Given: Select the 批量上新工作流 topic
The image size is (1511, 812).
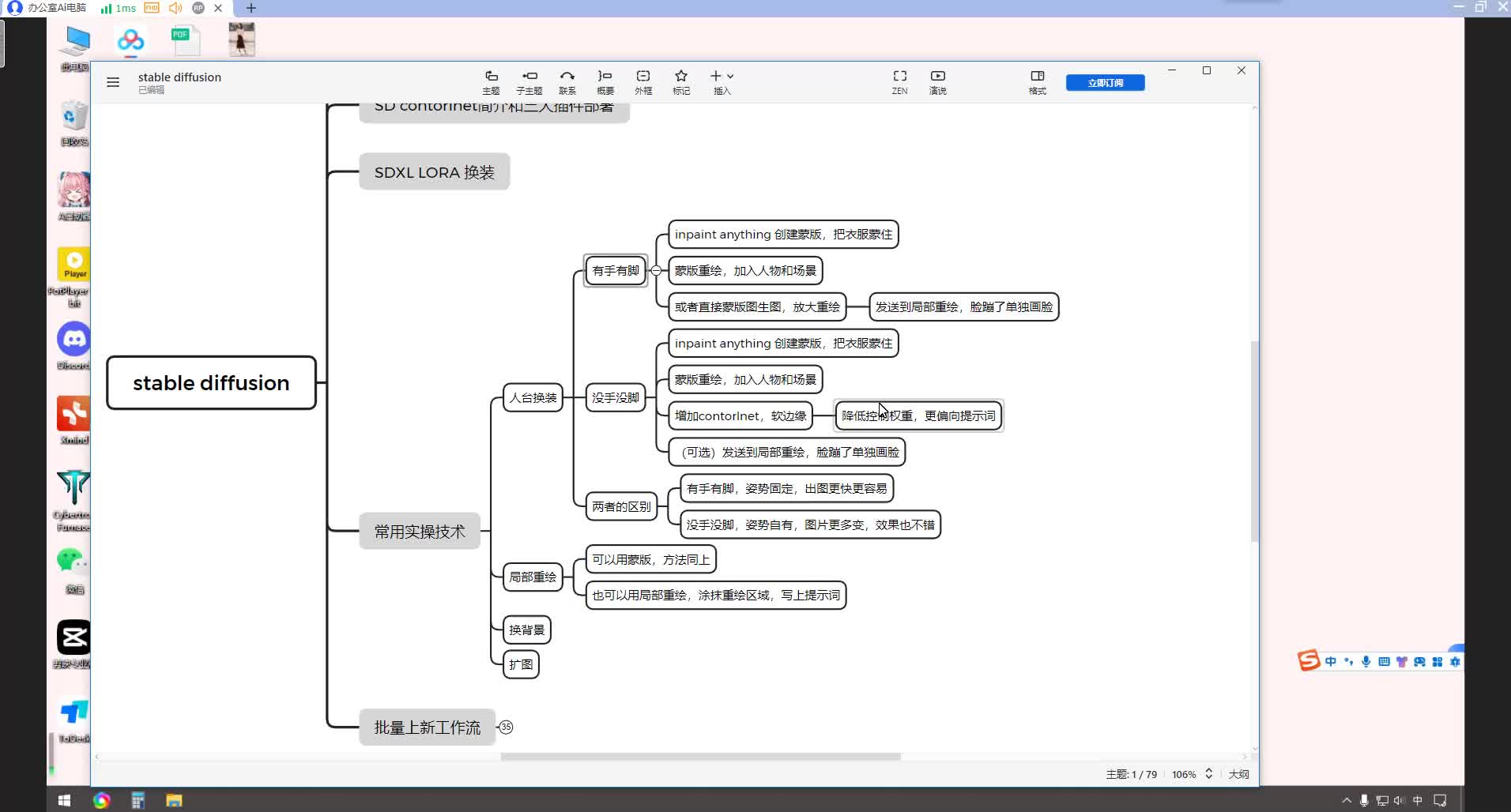Looking at the screenshot, I should tap(428, 727).
